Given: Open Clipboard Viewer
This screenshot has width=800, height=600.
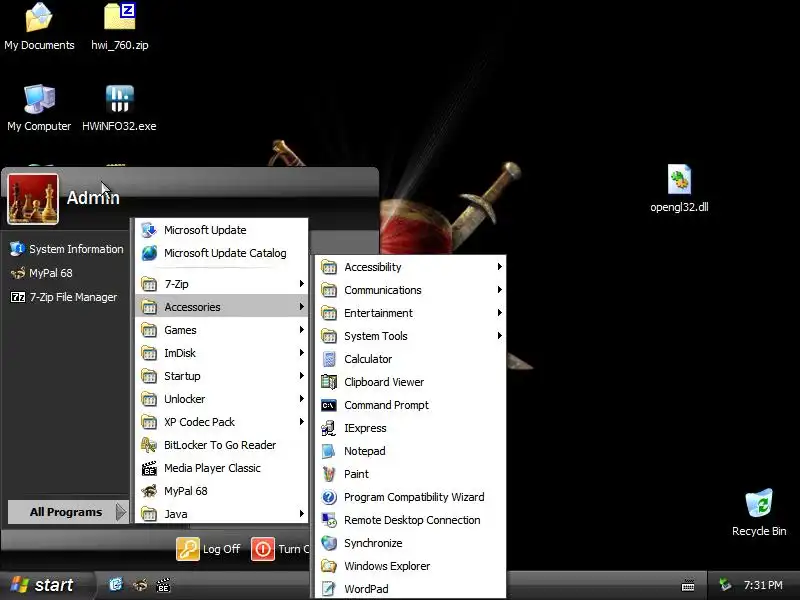Looking at the screenshot, I should click(411, 382).
